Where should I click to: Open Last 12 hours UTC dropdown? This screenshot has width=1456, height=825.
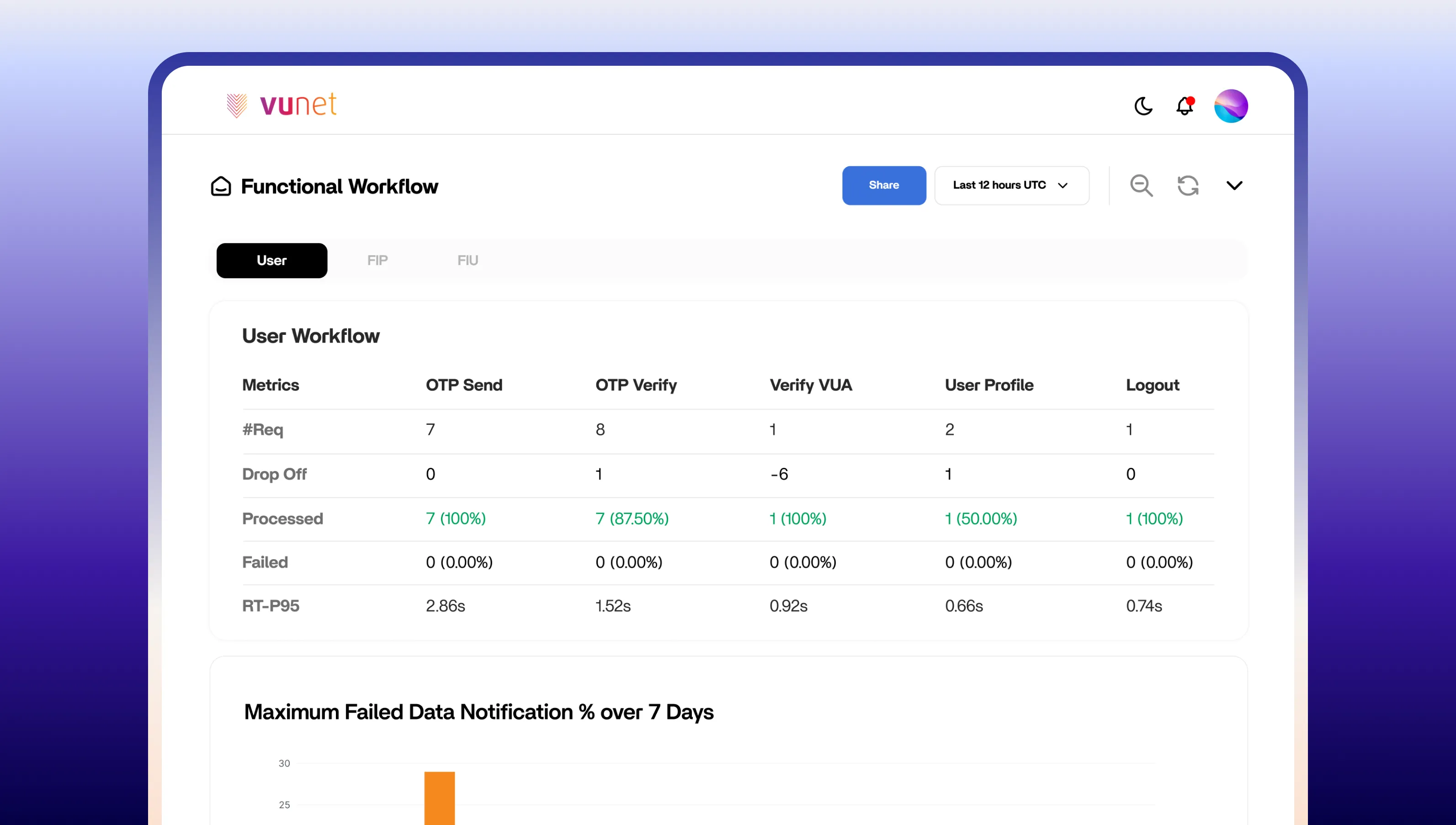coord(1011,185)
